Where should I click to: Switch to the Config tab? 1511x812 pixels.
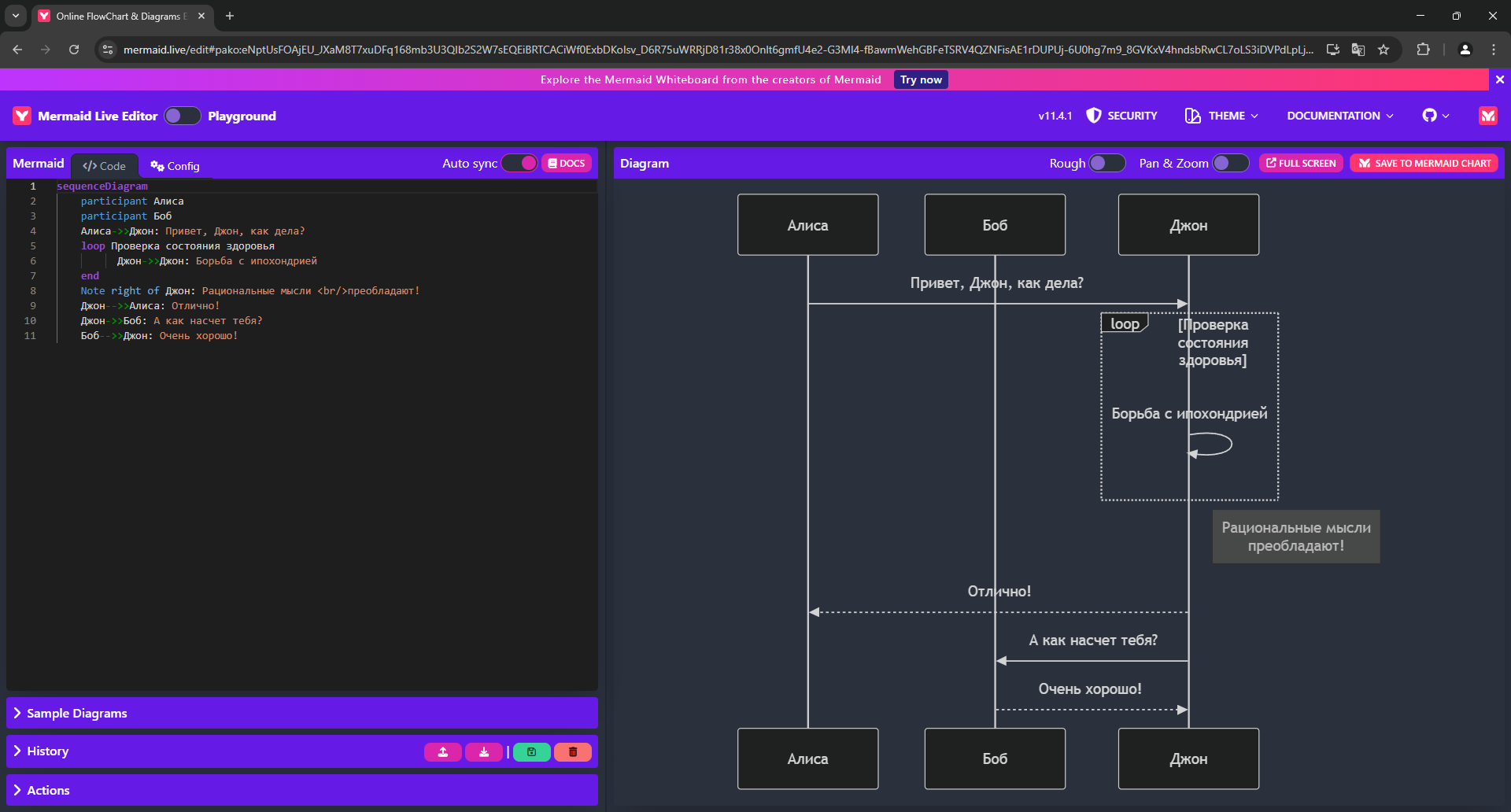pyautogui.click(x=175, y=166)
